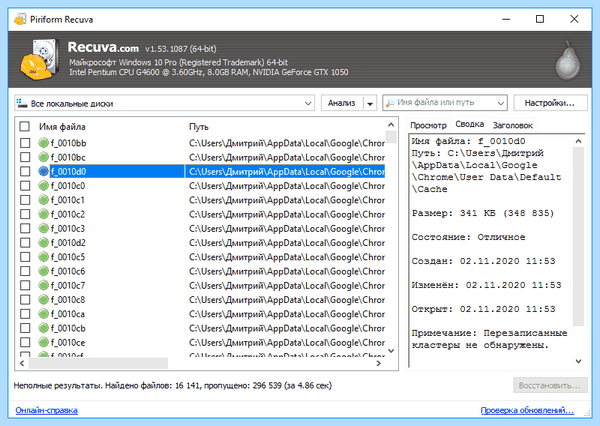Check the box for f_0010d0
The width and height of the screenshot is (600, 426).
tap(25, 171)
